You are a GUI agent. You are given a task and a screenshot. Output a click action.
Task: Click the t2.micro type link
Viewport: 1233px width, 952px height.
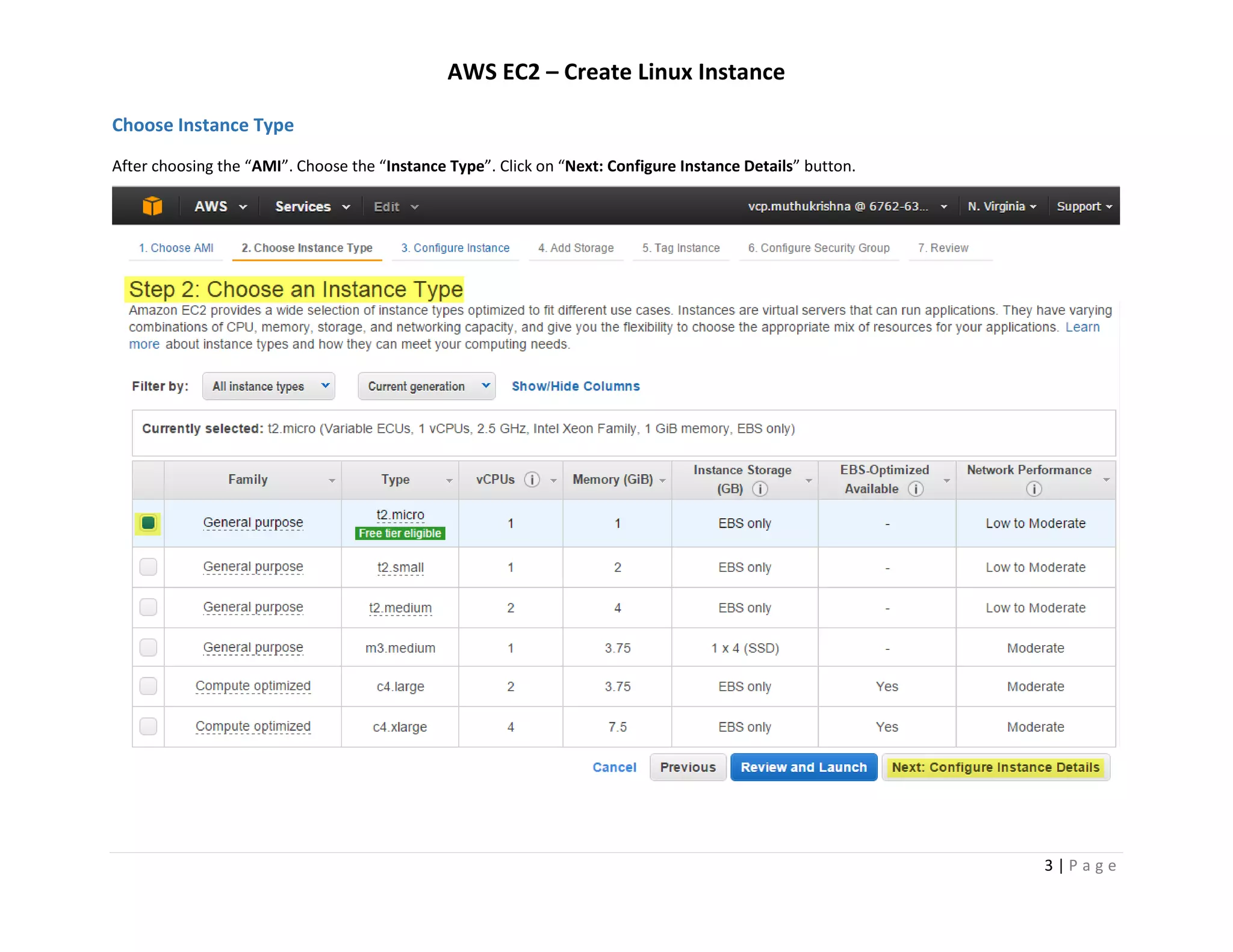coord(400,515)
